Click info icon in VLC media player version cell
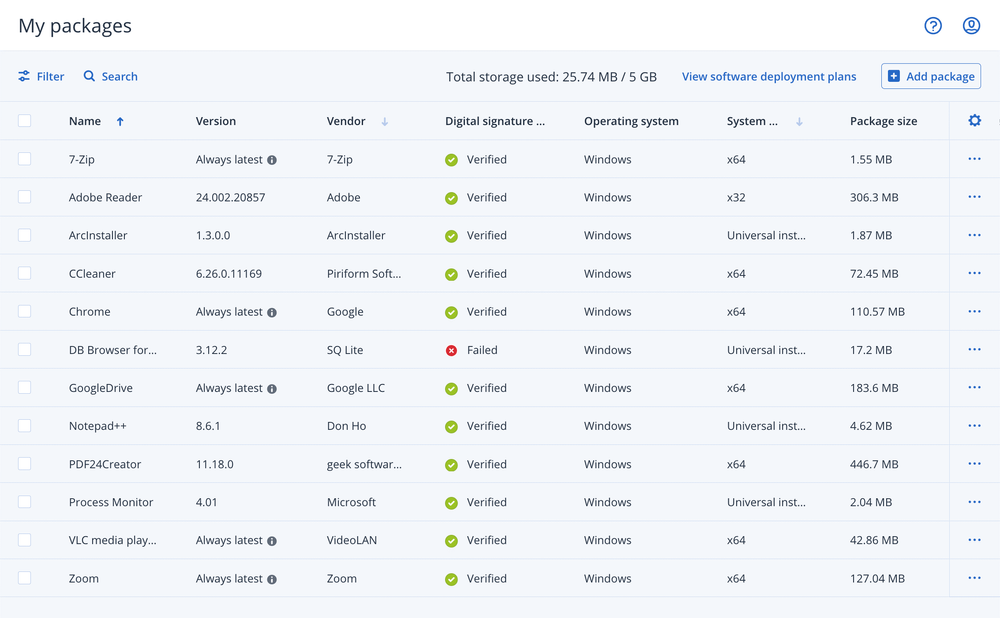This screenshot has width=1000, height=618. 272,541
